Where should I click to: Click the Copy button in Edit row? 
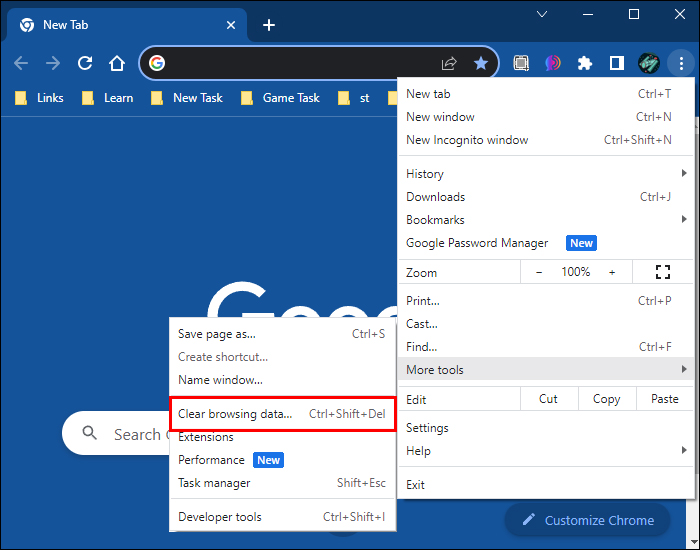click(x=606, y=399)
